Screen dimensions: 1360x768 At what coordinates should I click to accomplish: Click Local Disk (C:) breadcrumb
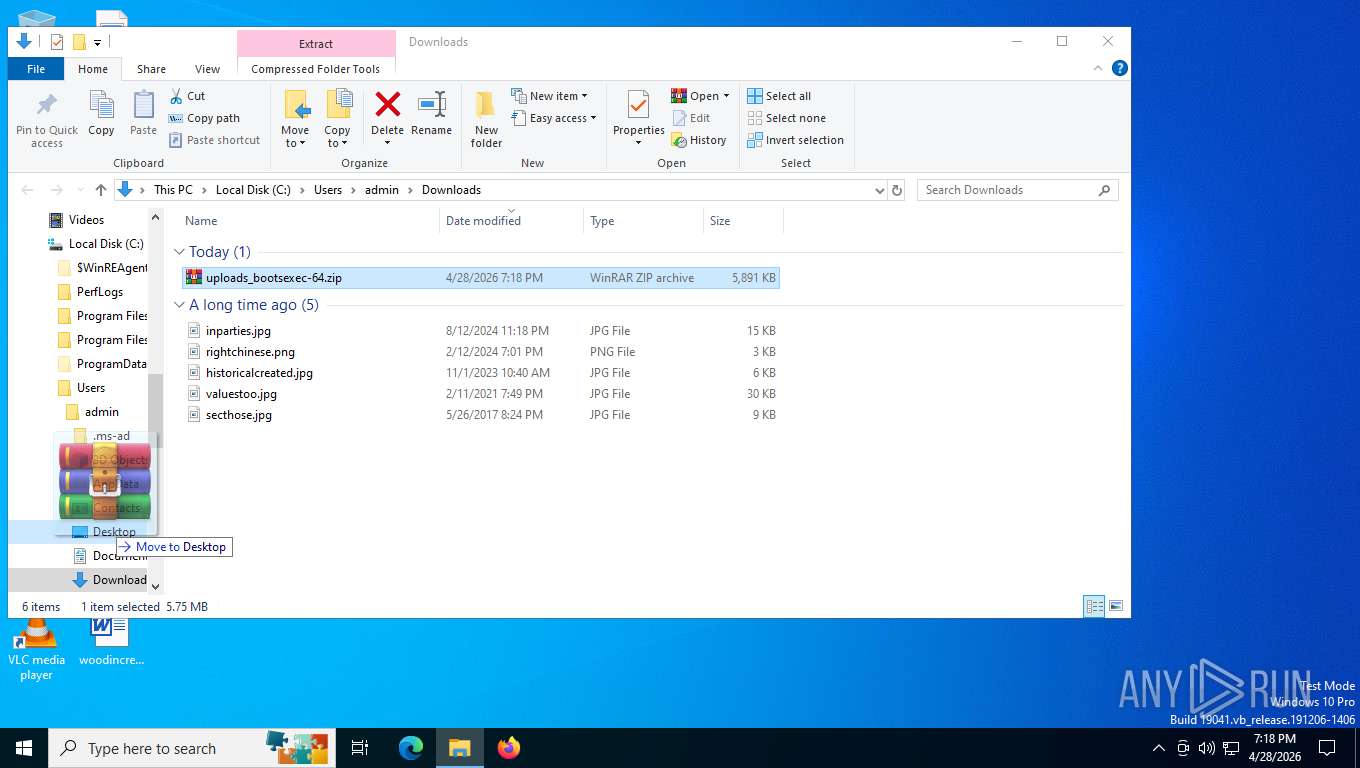pos(253,190)
